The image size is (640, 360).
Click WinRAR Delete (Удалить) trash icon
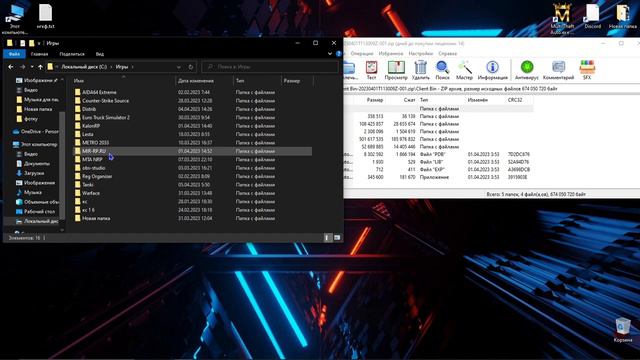coord(420,70)
